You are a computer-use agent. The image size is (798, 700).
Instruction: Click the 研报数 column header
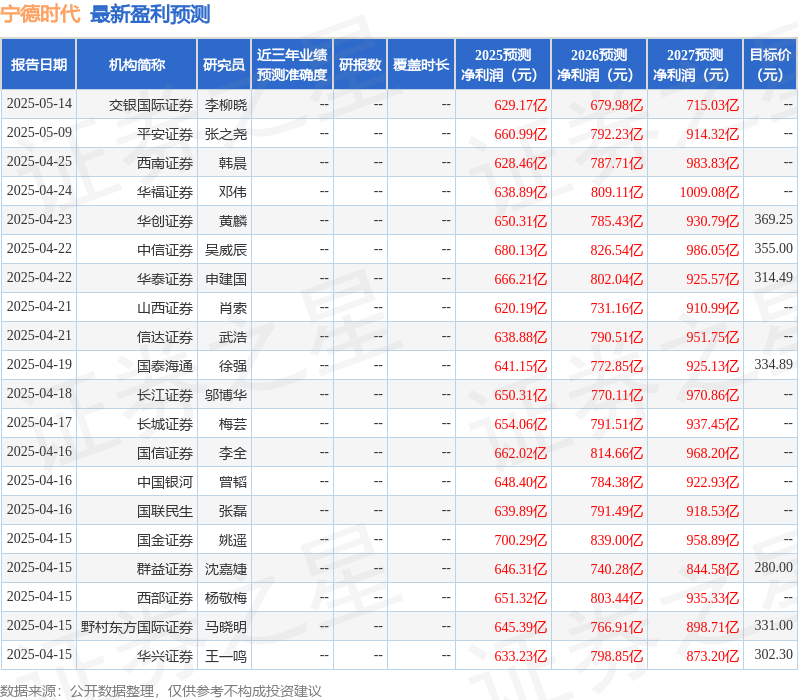pos(360,65)
